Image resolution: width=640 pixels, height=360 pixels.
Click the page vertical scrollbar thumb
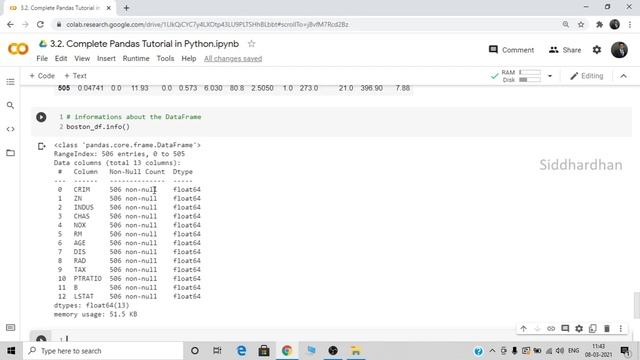click(636, 305)
